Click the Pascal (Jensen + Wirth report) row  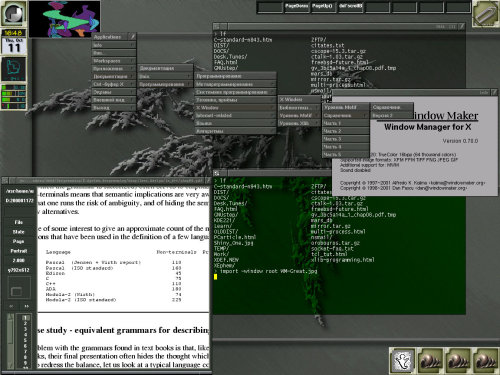(113, 262)
